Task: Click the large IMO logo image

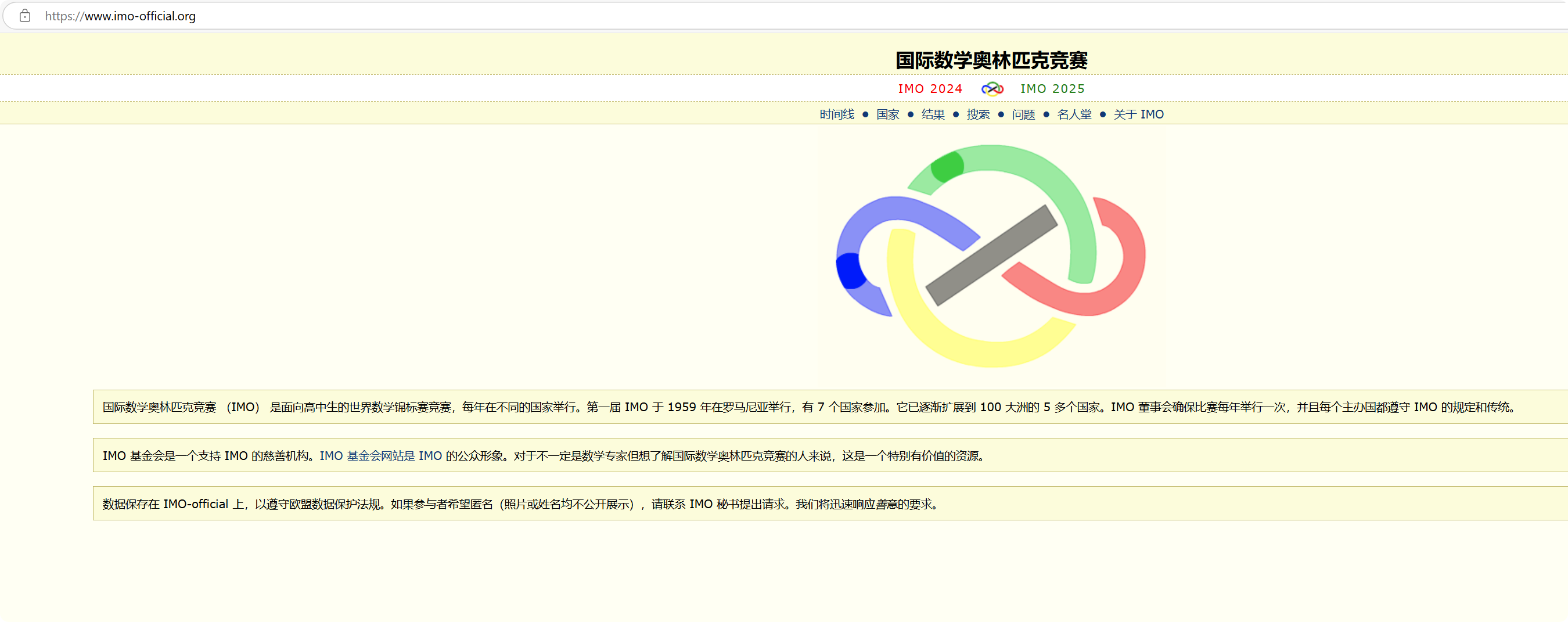Action: tap(990, 256)
